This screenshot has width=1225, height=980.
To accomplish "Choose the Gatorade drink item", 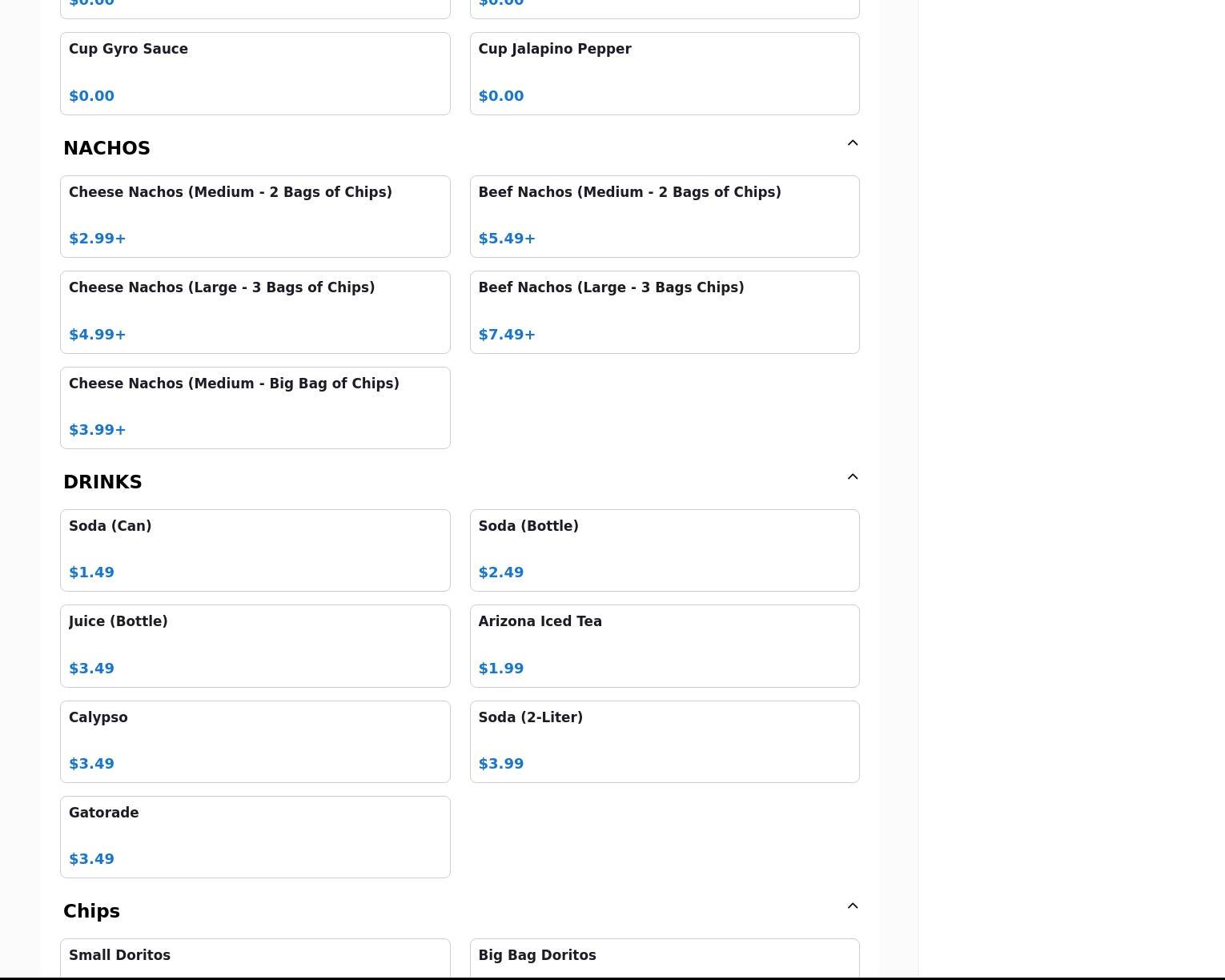I will click(x=255, y=837).
